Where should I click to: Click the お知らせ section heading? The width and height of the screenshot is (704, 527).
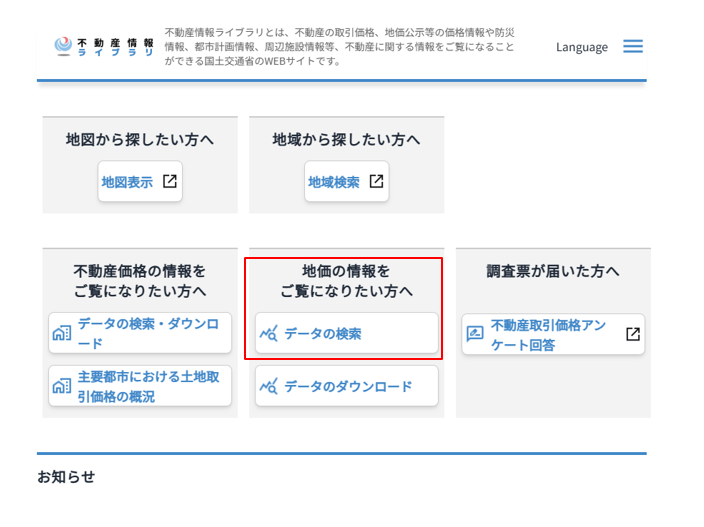(66, 476)
